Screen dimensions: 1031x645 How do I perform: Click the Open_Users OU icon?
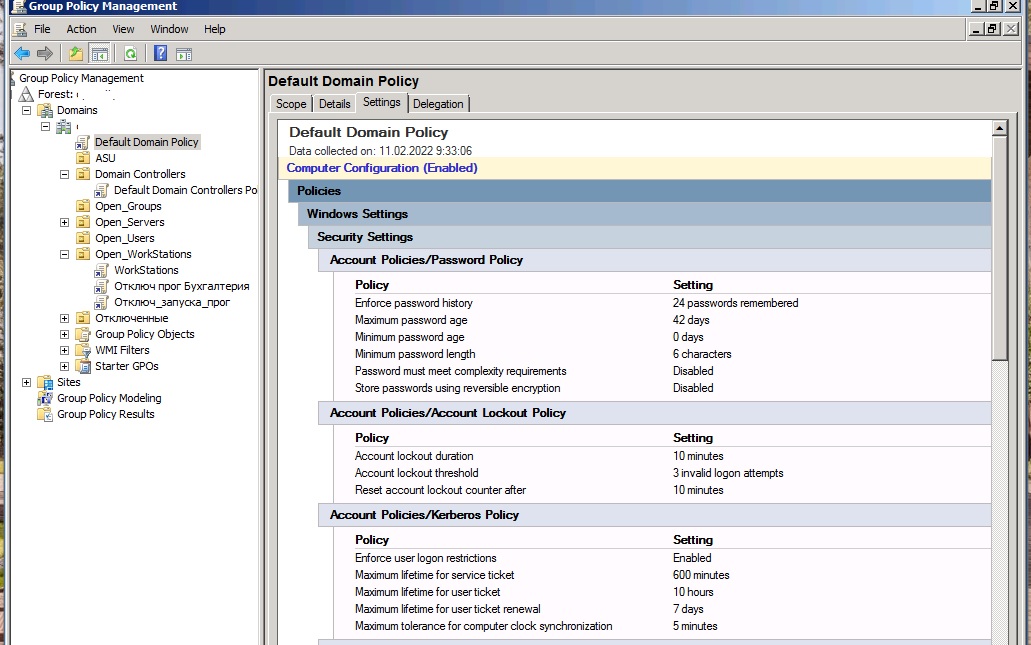[83, 238]
